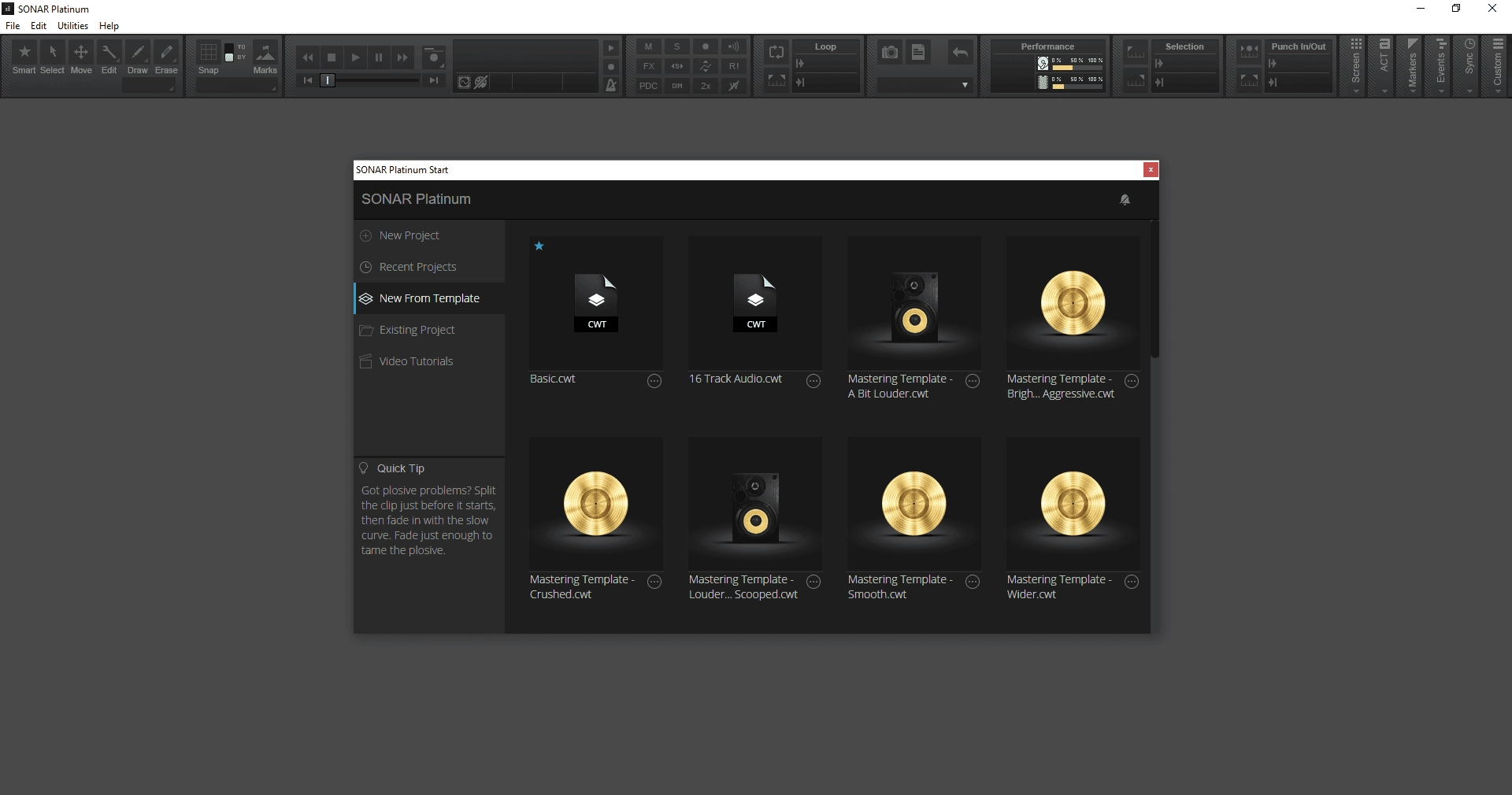The height and width of the screenshot is (795, 1512).
Task: Open the 16 Track Audio.cwt template
Action: (755, 303)
